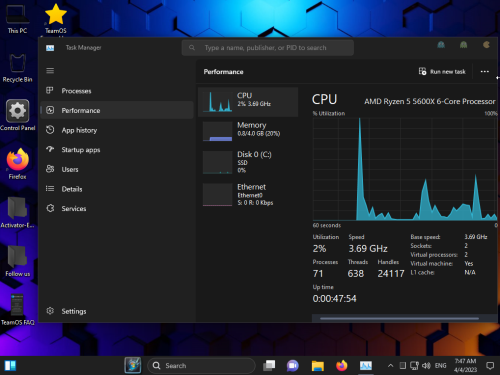Open Firefox from the taskbar
Image resolution: width=500 pixels, height=375 pixels.
[x=341, y=366]
